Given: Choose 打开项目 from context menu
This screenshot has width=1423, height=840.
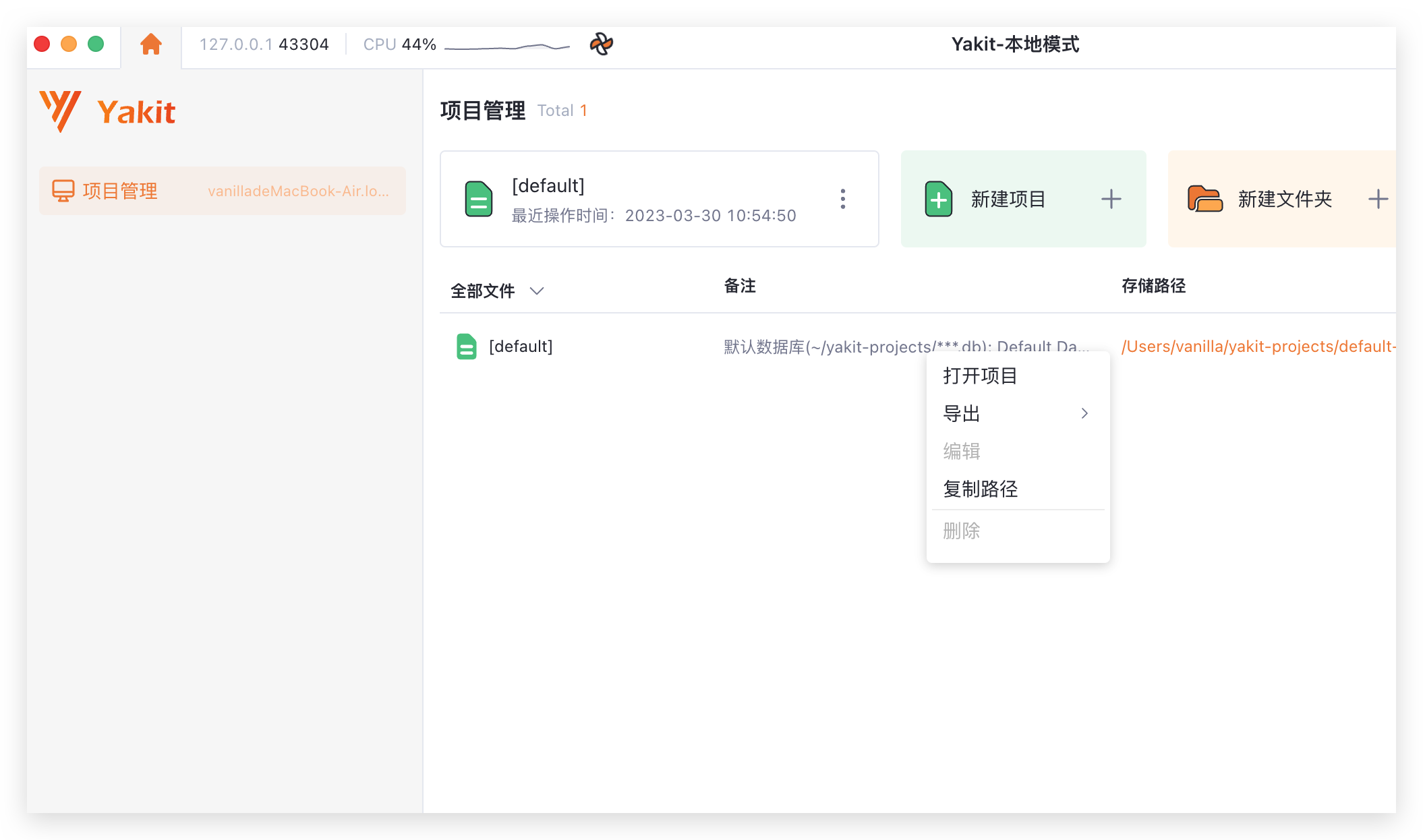Looking at the screenshot, I should coord(980,376).
